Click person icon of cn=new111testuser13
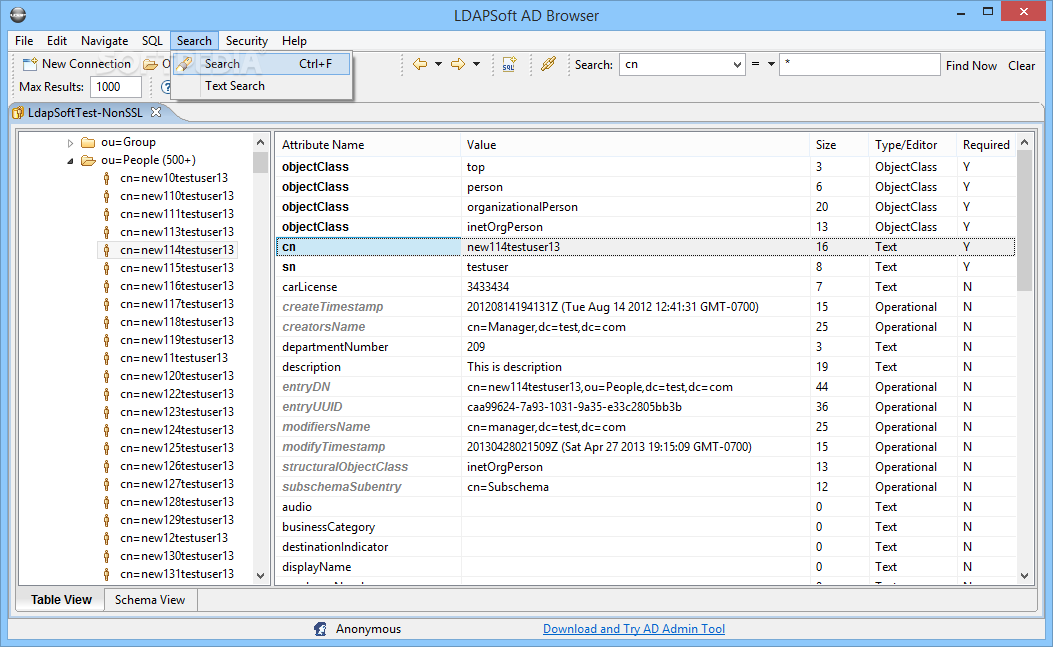This screenshot has width=1053, height=647. [x=106, y=214]
